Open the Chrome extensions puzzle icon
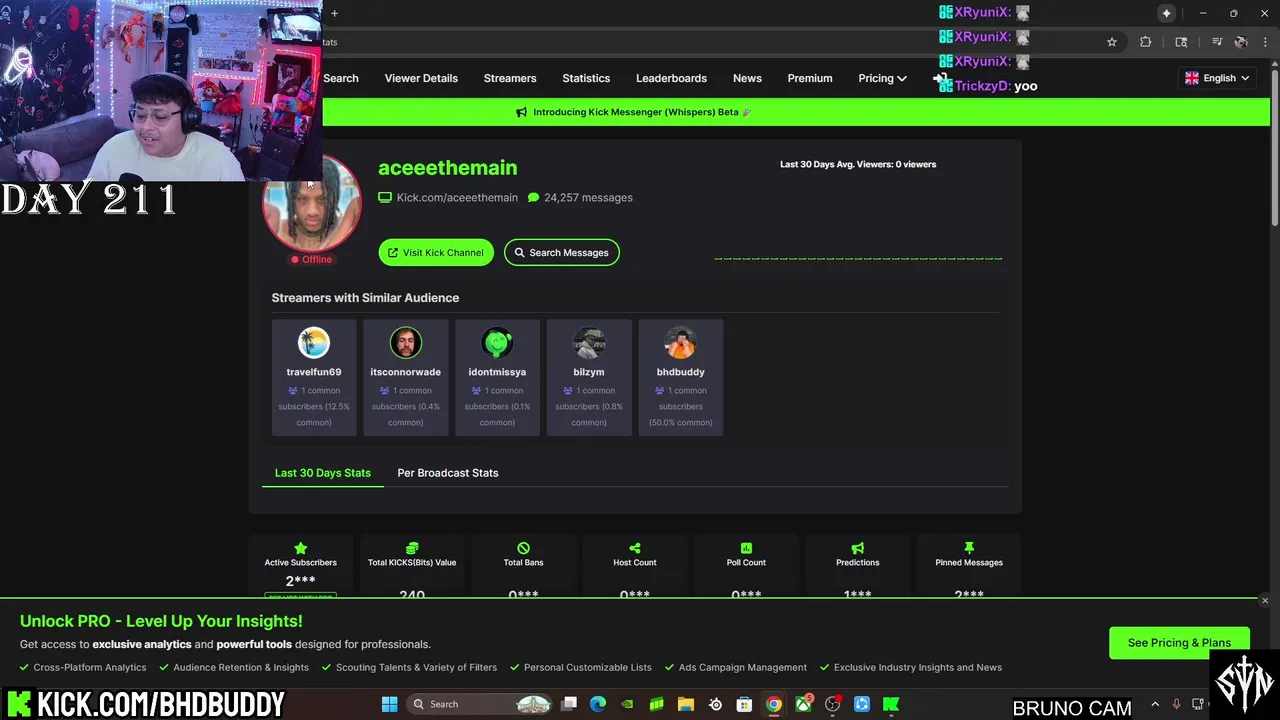 1146,42
